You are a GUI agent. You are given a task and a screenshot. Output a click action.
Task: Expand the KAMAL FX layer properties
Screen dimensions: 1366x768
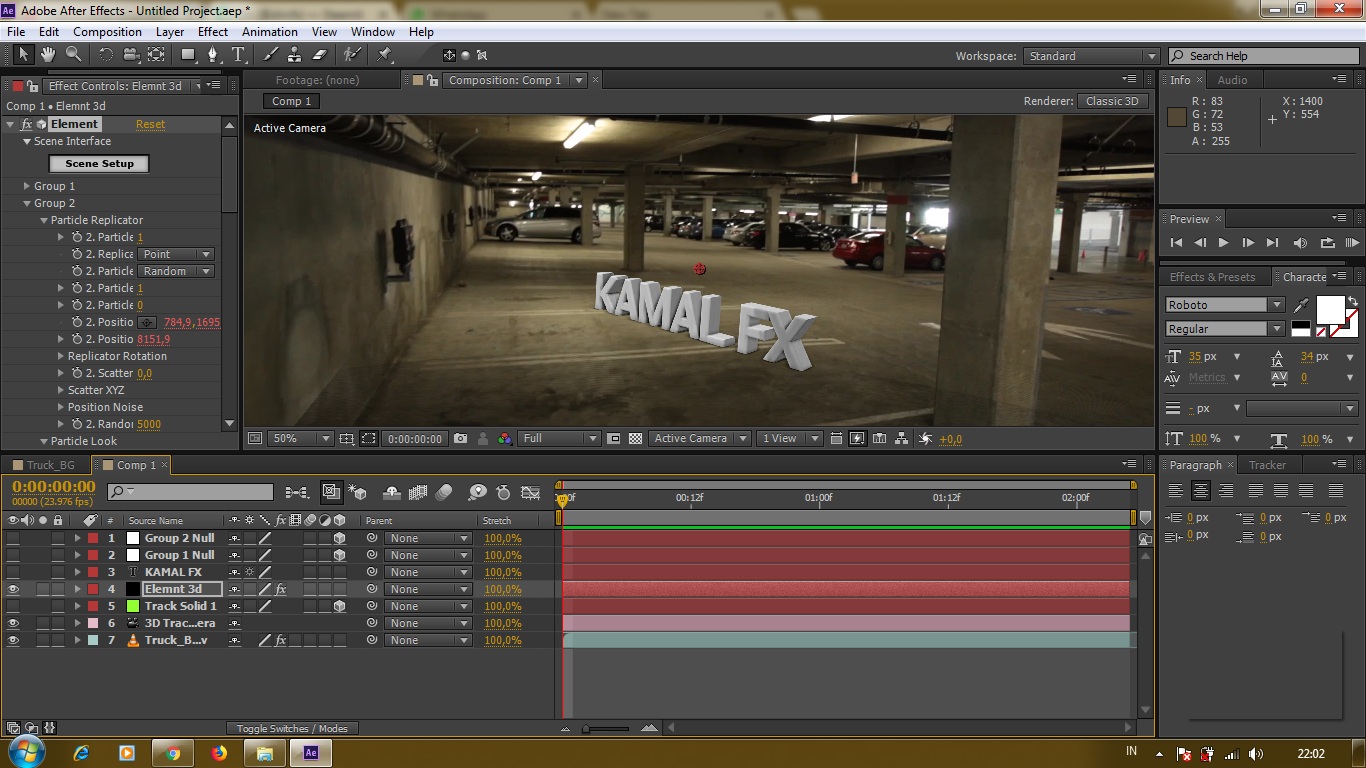77,572
